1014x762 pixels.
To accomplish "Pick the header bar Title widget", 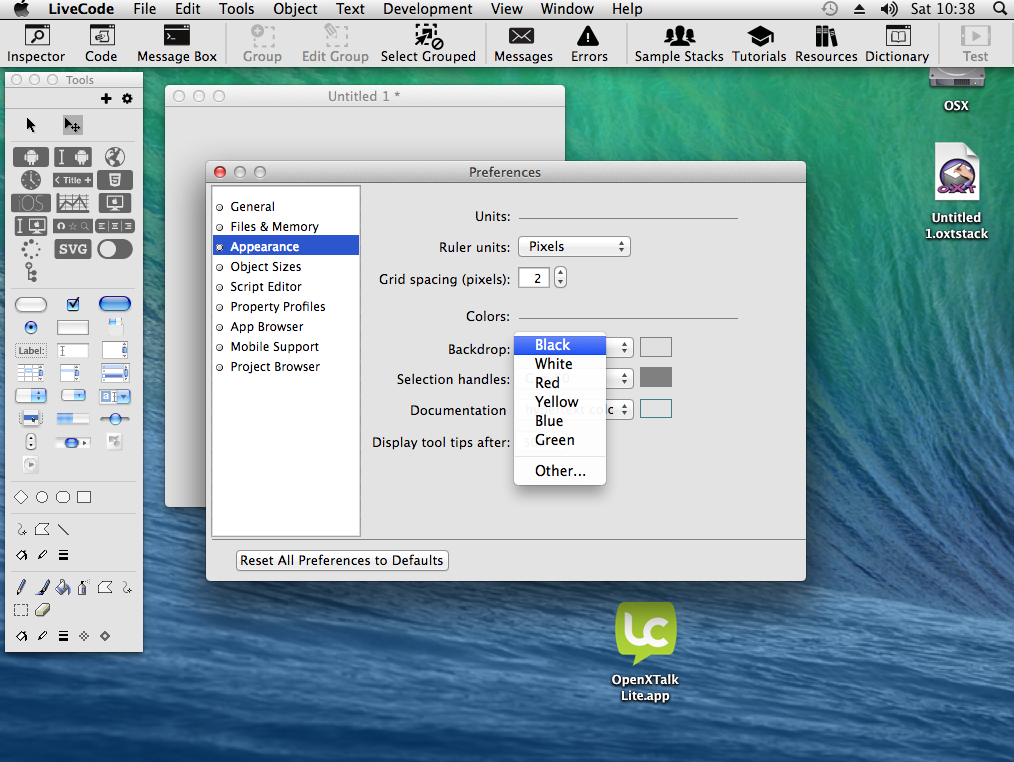I will (x=72, y=180).
